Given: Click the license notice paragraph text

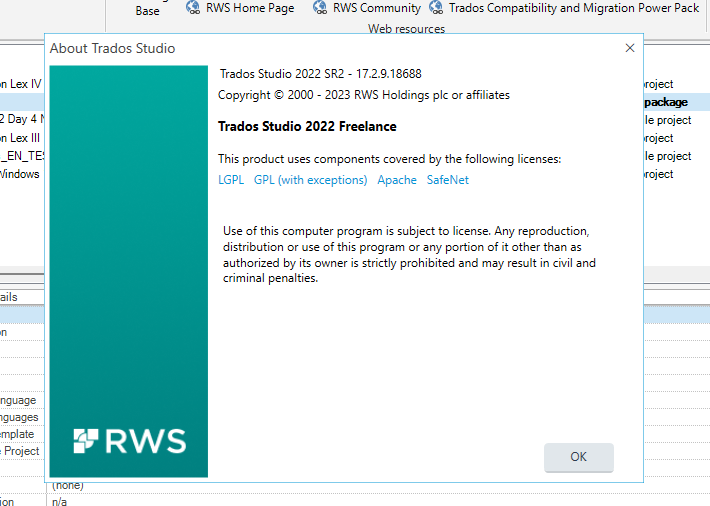Looking at the screenshot, I should (409, 255).
